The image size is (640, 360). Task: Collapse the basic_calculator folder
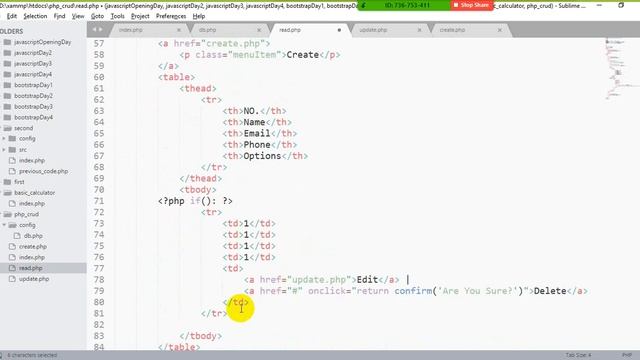point(34,193)
